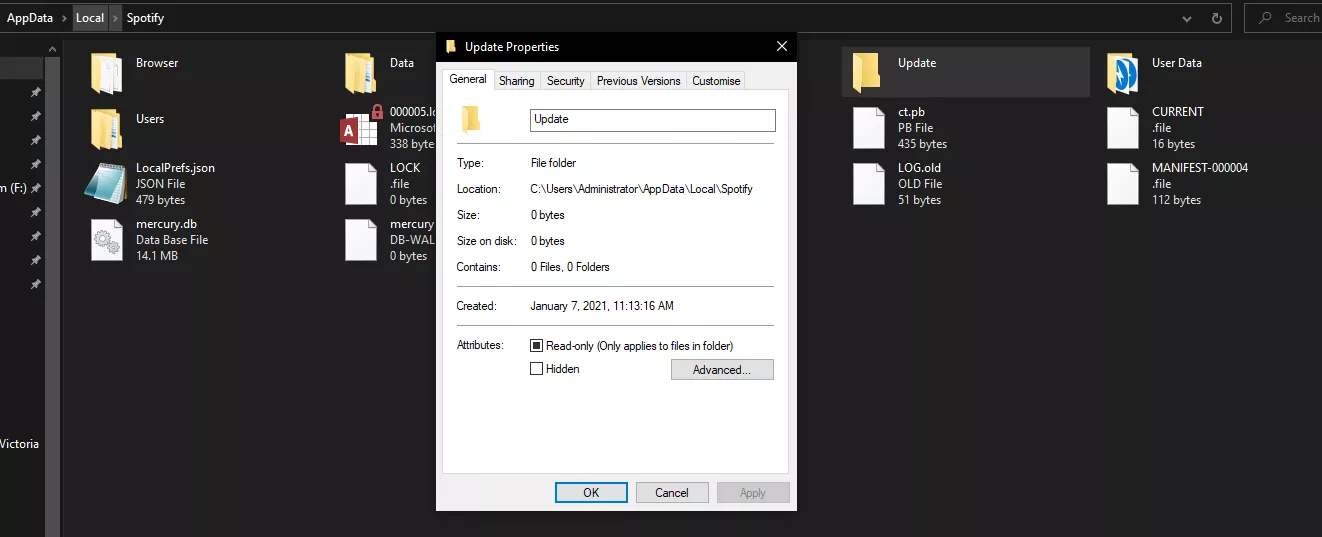This screenshot has height=537, width=1322.
Task: Select the CURRENT file icon
Action: (1123, 128)
